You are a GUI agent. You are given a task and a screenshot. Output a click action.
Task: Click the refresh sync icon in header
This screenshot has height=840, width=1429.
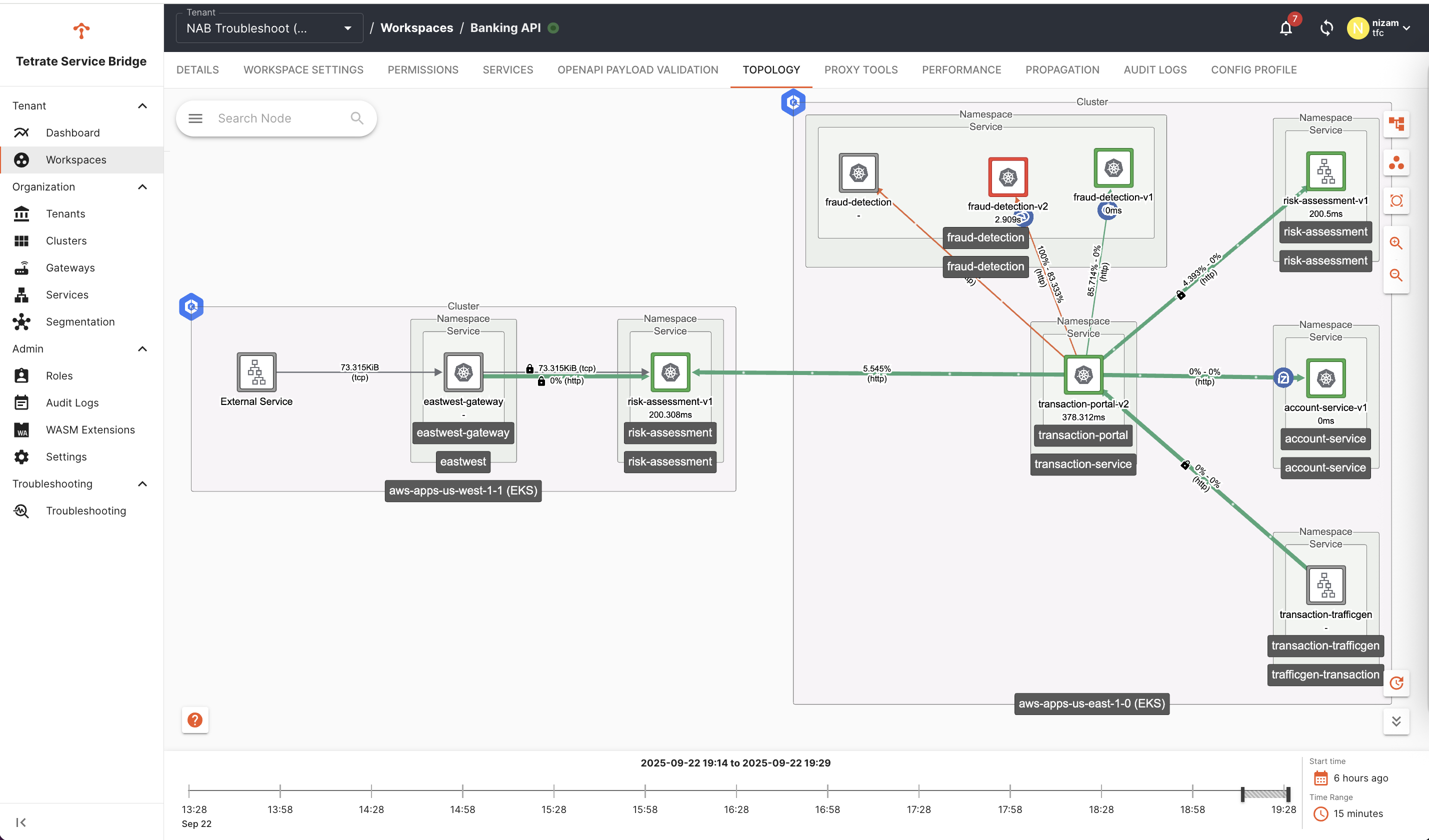click(x=1326, y=28)
